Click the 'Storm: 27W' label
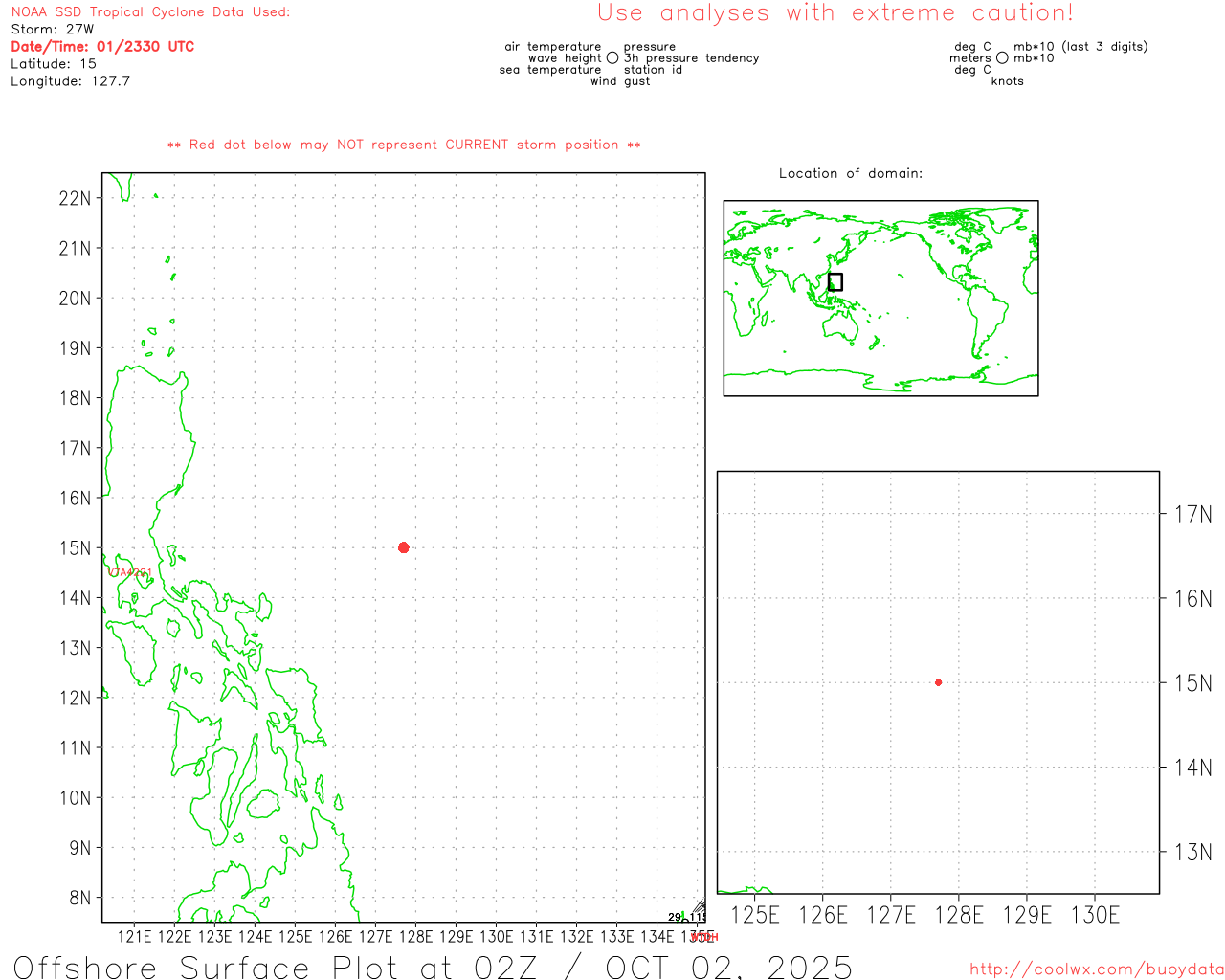The width and height of the screenshot is (1225, 980). [x=53, y=30]
